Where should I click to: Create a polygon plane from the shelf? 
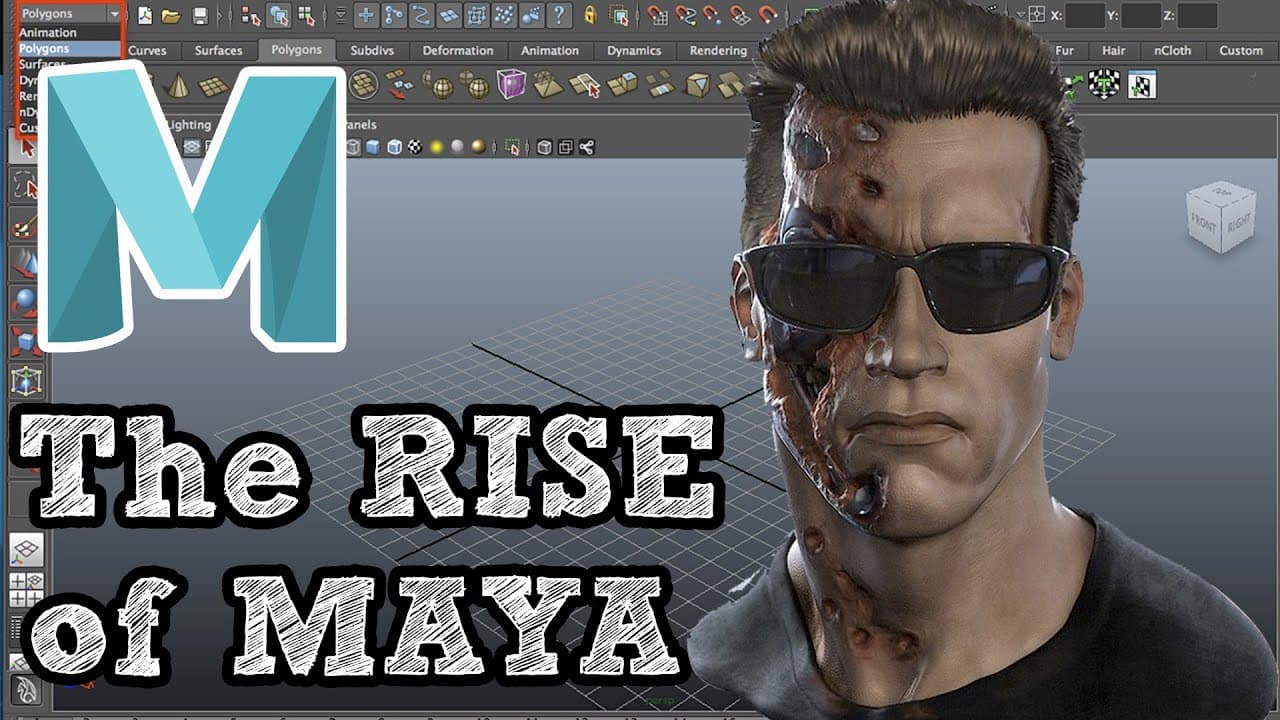coord(213,85)
